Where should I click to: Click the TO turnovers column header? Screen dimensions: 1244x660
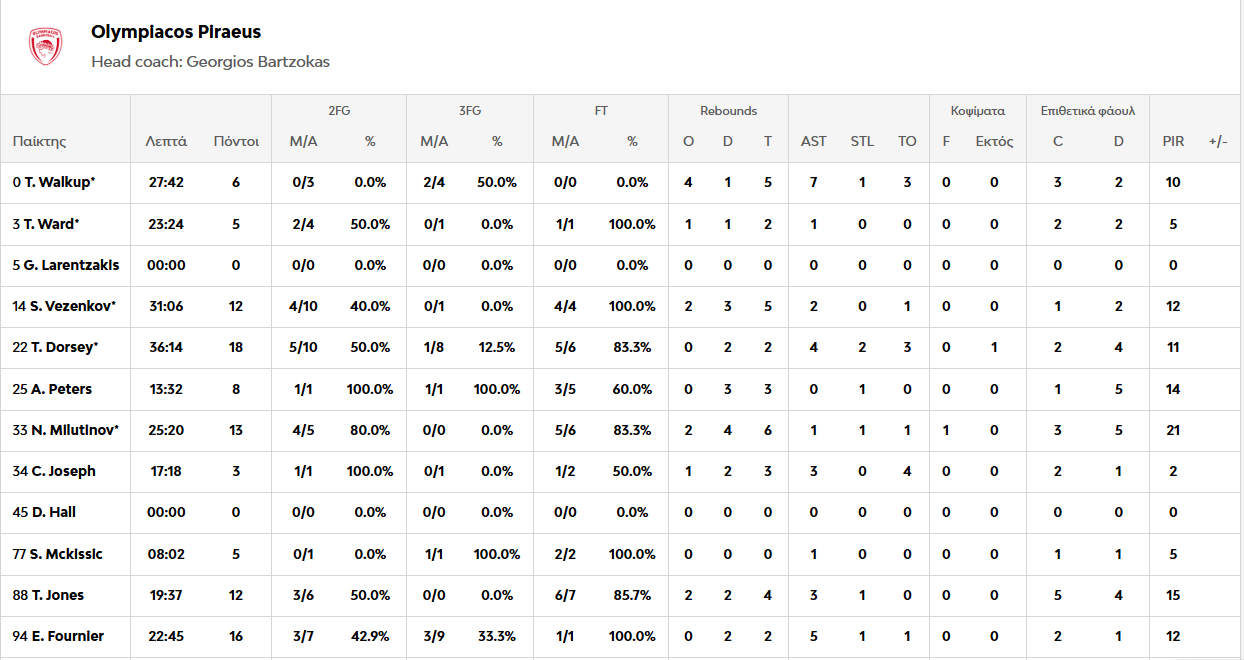(907, 141)
